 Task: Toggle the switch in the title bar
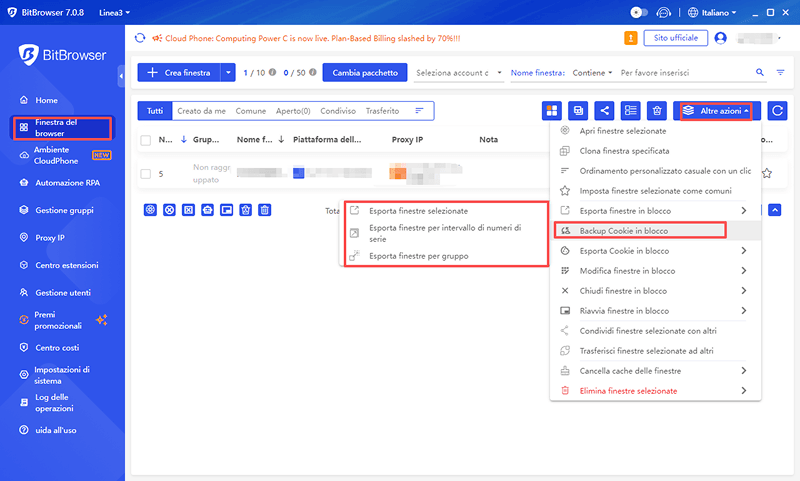pos(639,13)
